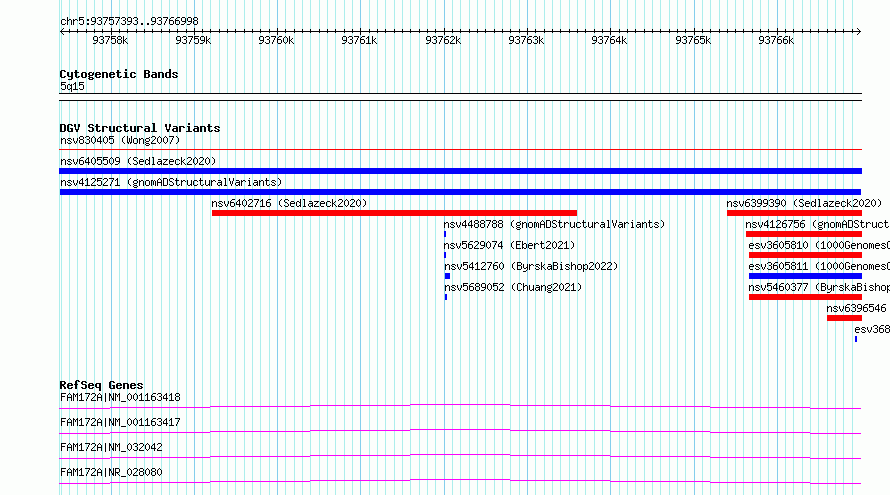Click the chr5:93757393..93766998 coordinate text

click(x=129, y=22)
